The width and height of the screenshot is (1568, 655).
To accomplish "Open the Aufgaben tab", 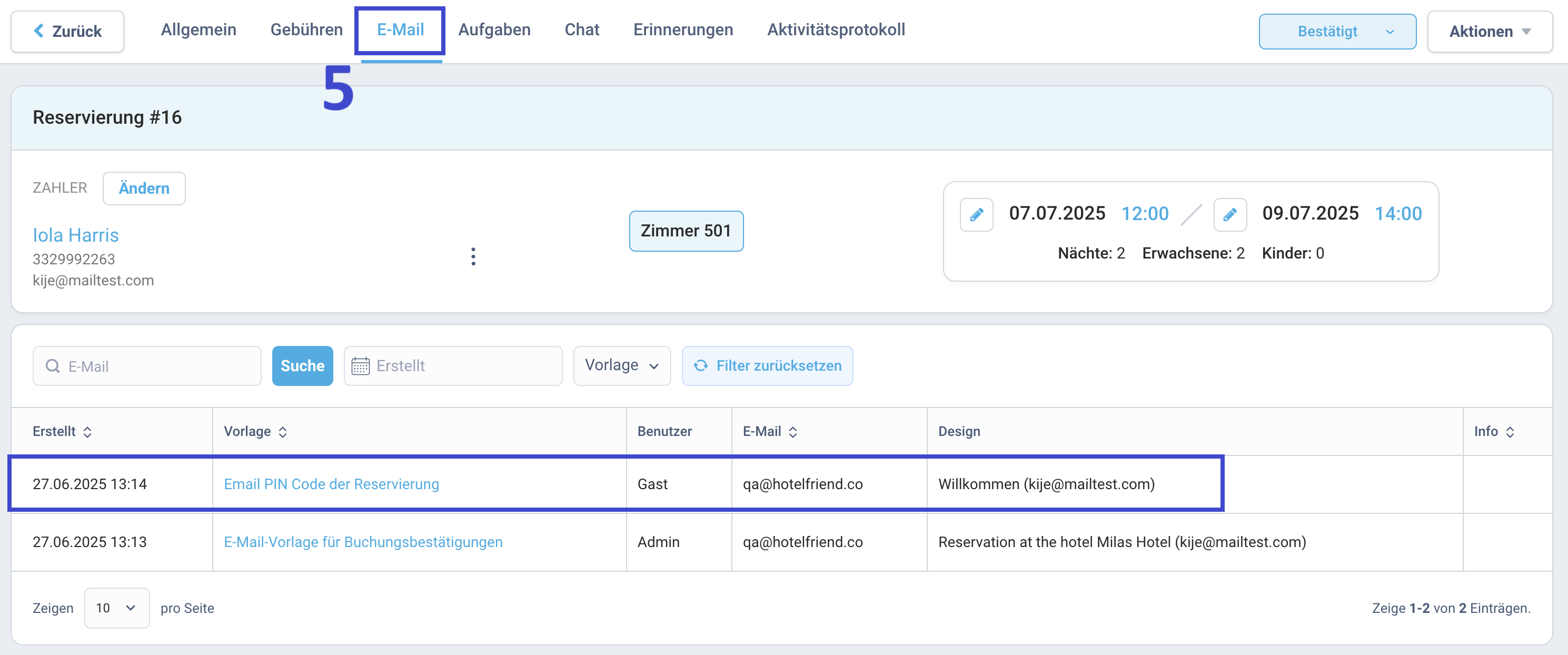I will point(494,29).
